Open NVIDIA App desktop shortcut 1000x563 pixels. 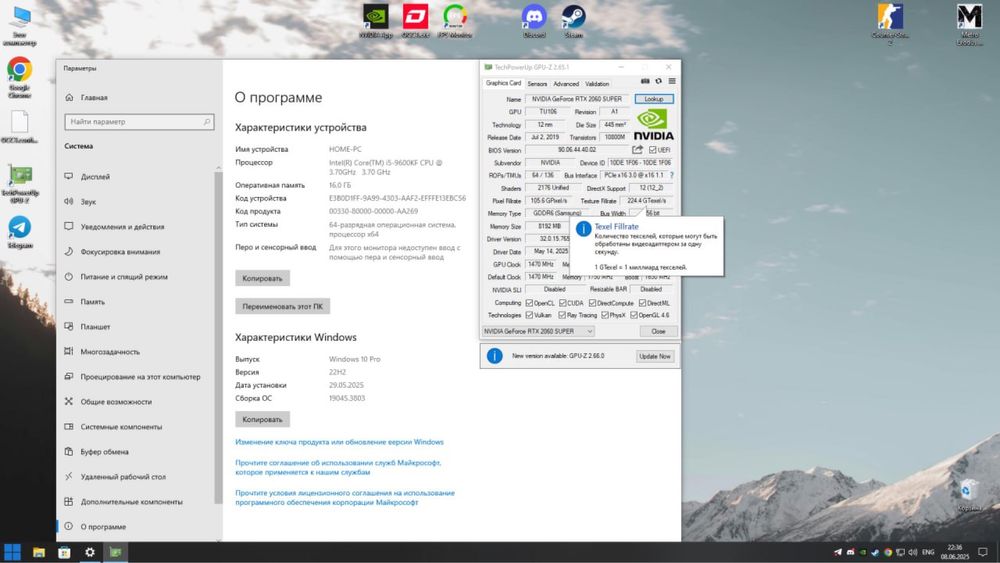point(376,21)
